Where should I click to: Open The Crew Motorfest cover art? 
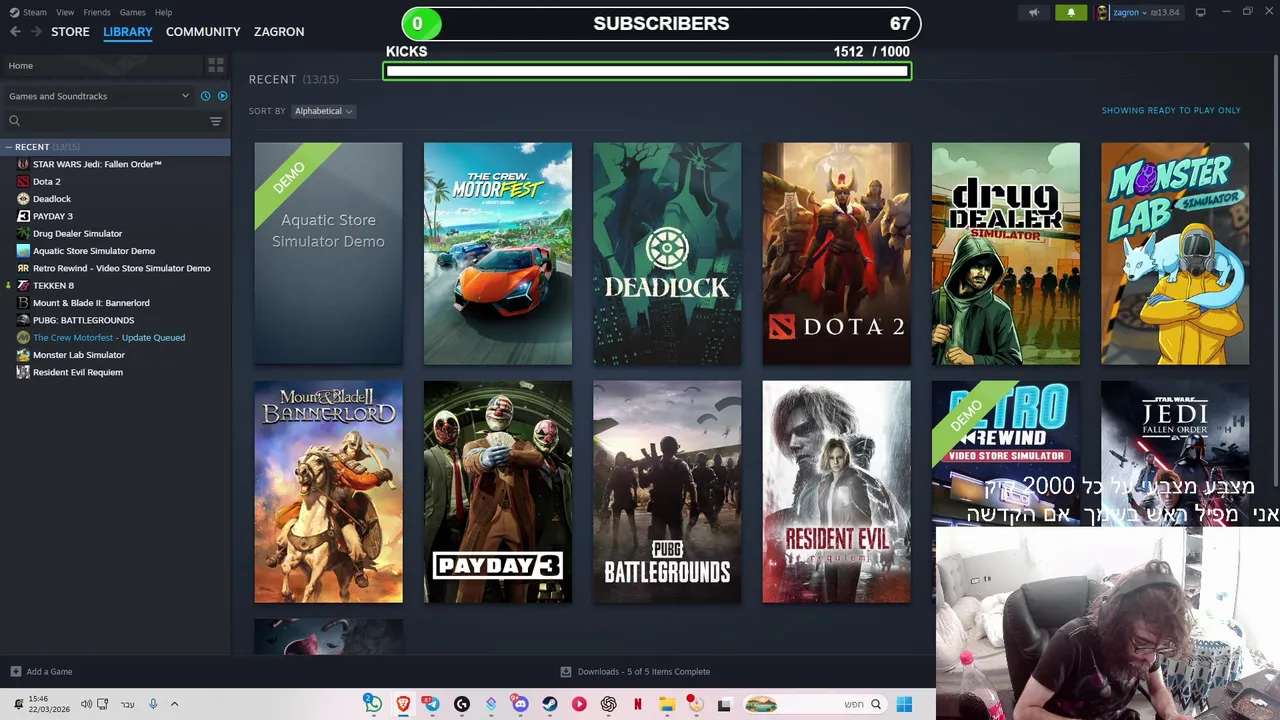498,253
